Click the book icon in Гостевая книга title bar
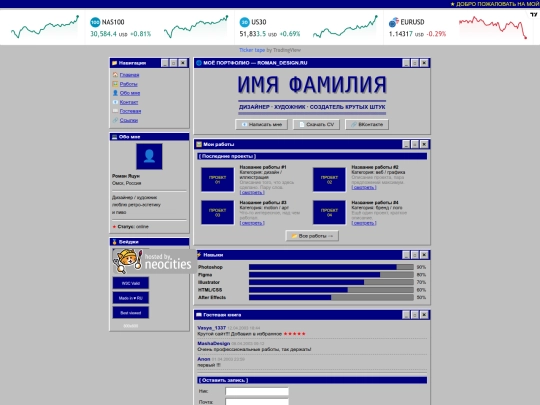The image size is (540, 405). (x=199, y=315)
